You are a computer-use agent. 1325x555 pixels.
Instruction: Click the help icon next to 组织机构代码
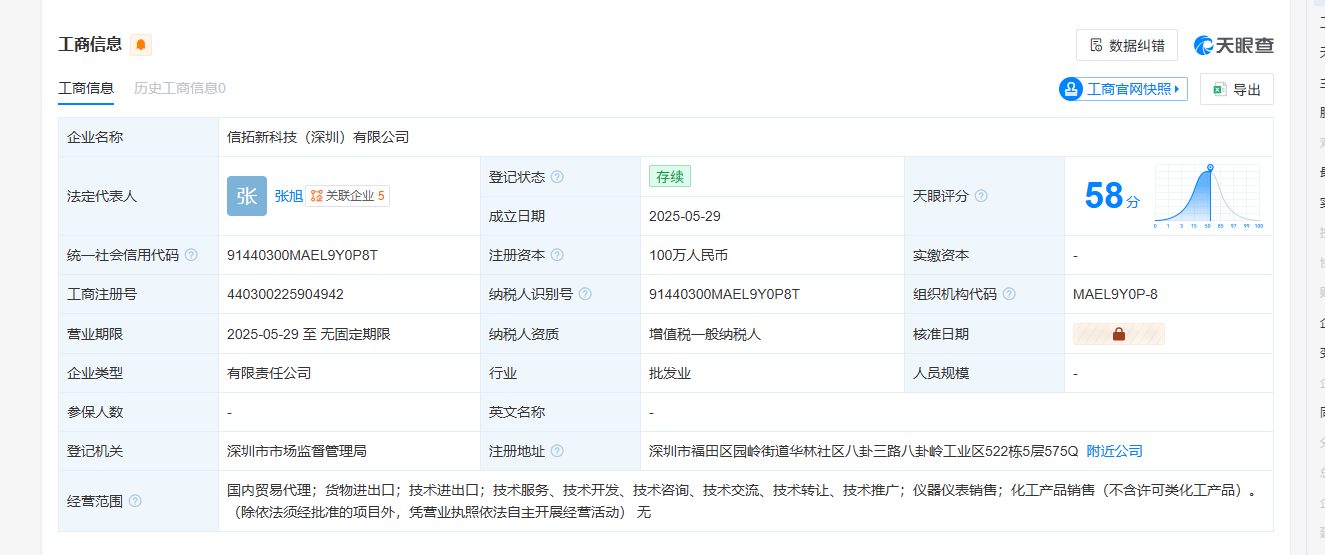pyautogui.click(x=1009, y=294)
